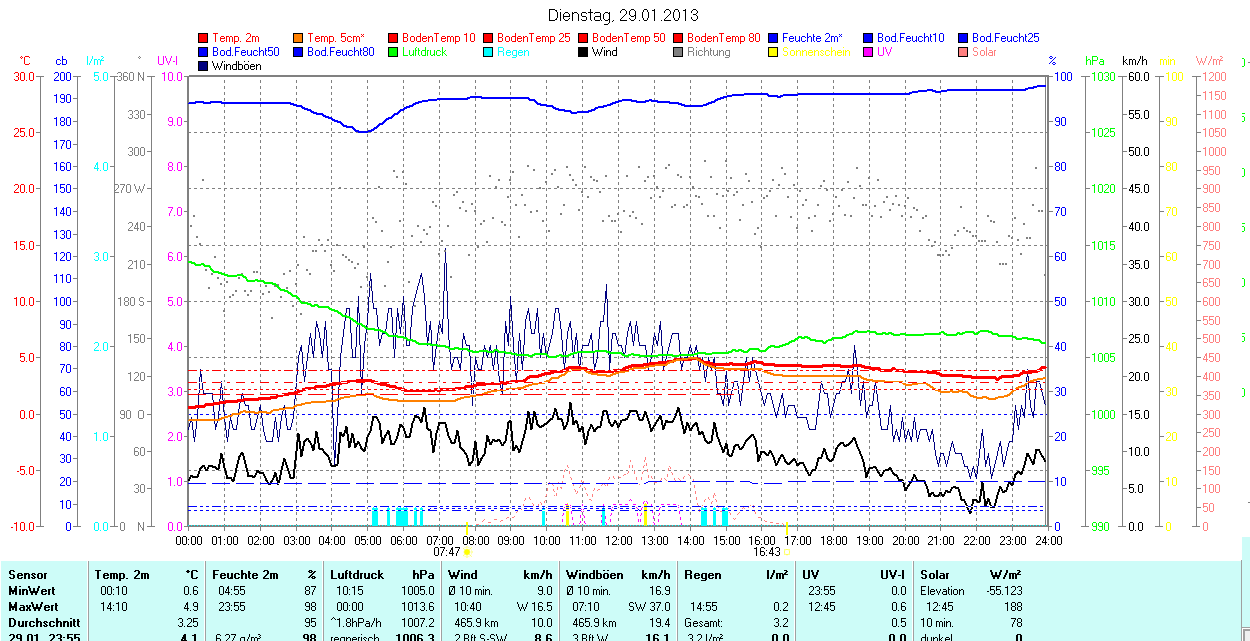Select the magenta UV legend square

[868, 52]
